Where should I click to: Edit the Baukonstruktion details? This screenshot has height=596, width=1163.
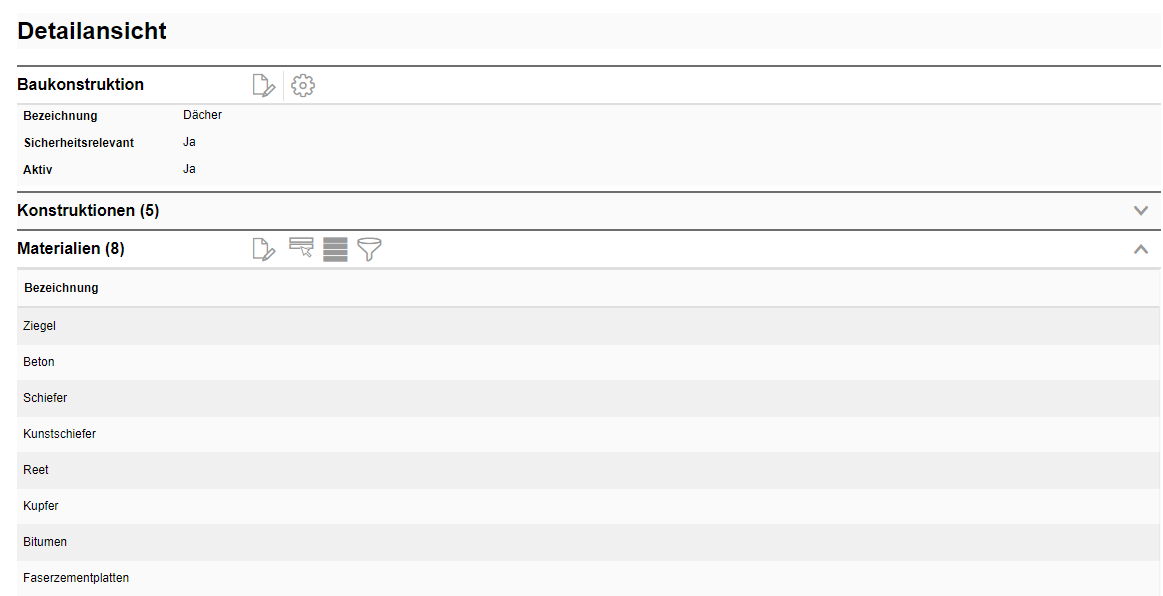click(263, 86)
